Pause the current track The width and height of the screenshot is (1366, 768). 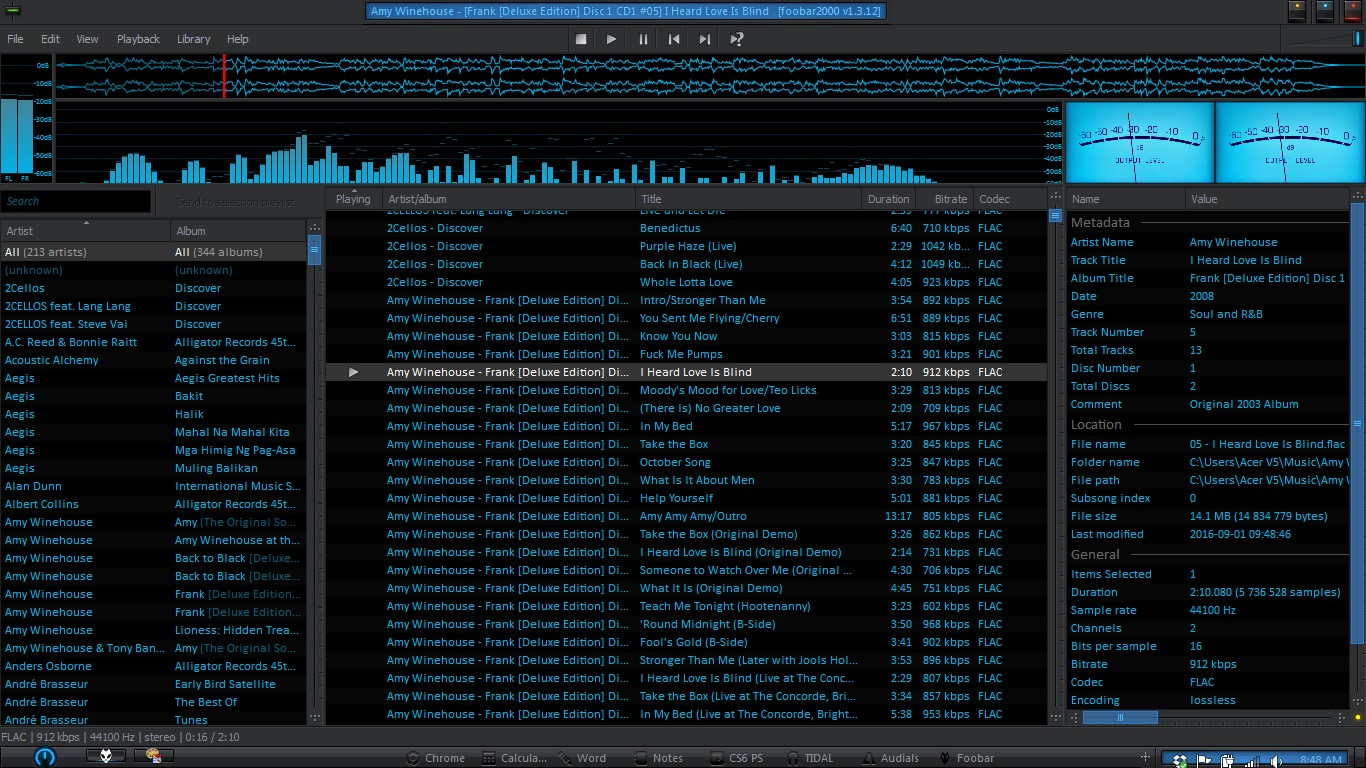[643, 39]
